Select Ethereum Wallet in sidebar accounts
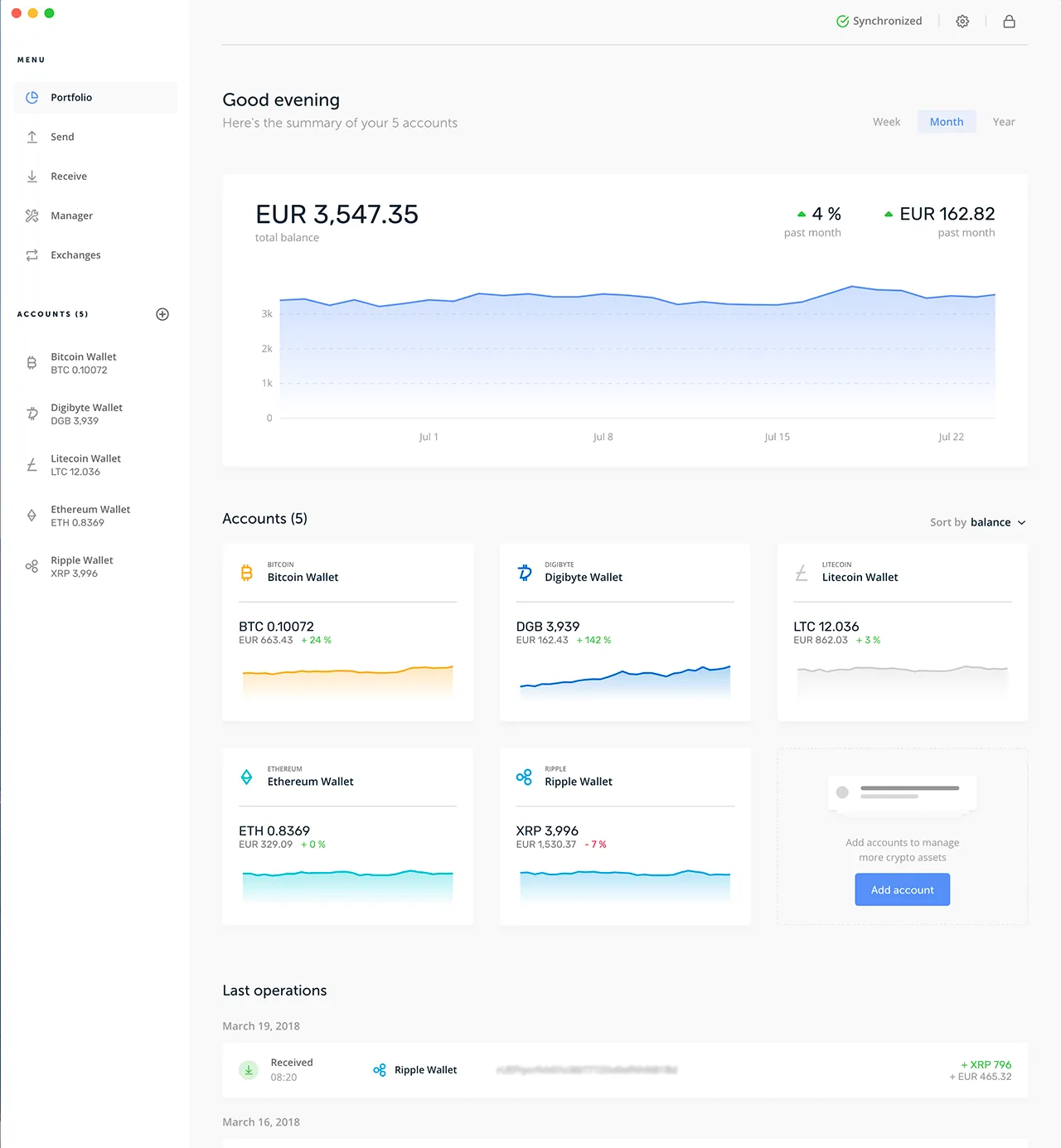The image size is (1061, 1148). [95, 516]
